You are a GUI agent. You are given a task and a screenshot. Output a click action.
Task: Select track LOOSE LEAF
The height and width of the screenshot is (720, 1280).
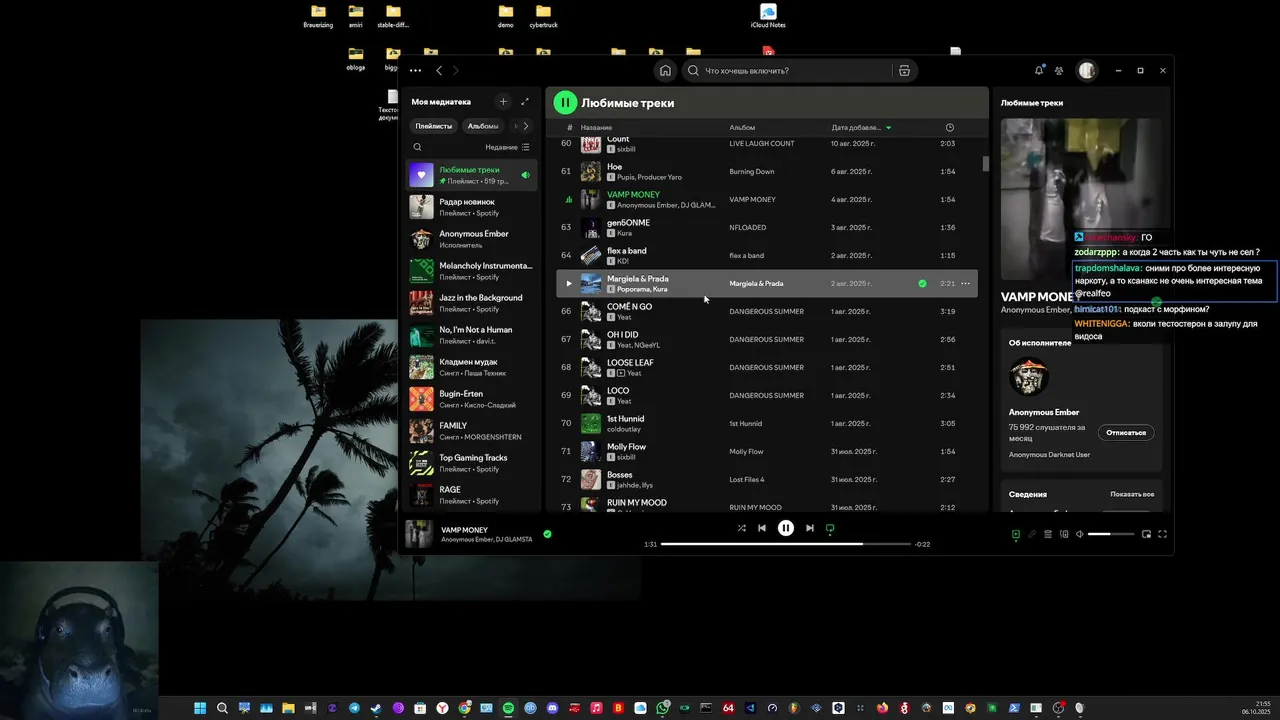coord(766,367)
